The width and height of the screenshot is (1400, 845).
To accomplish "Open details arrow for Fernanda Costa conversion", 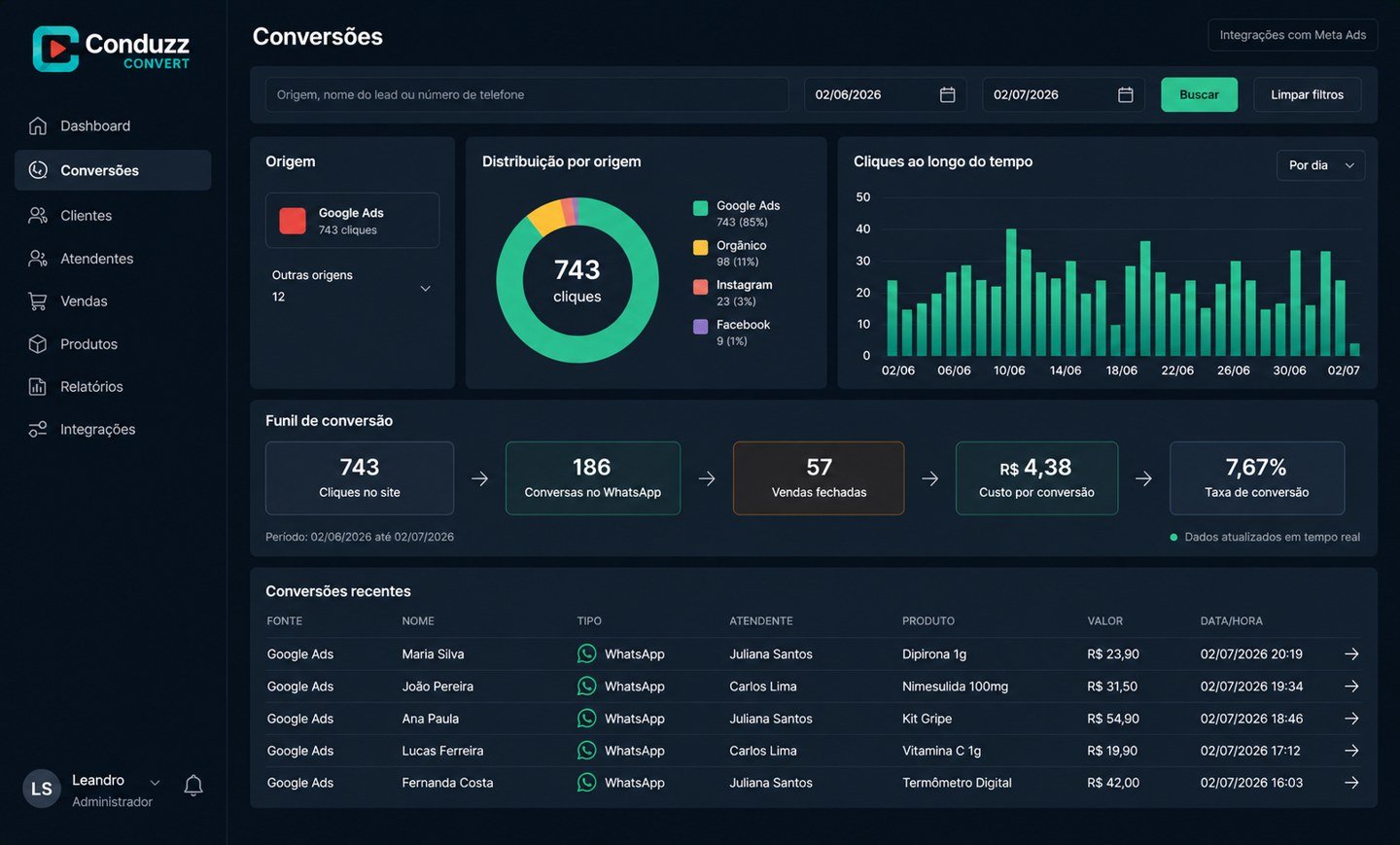I will point(1351,782).
